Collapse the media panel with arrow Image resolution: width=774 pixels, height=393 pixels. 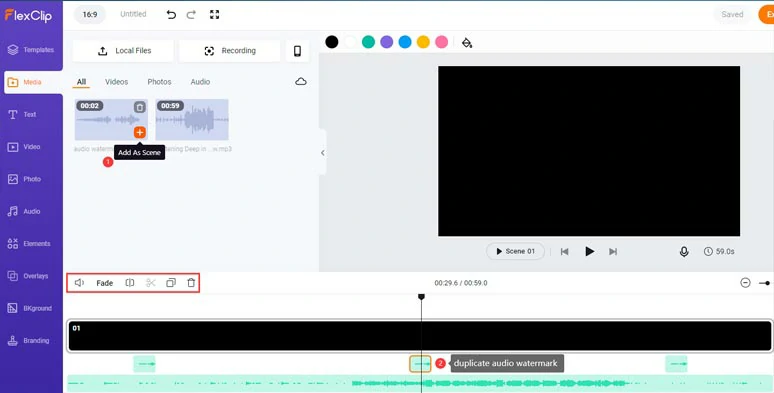[x=322, y=153]
